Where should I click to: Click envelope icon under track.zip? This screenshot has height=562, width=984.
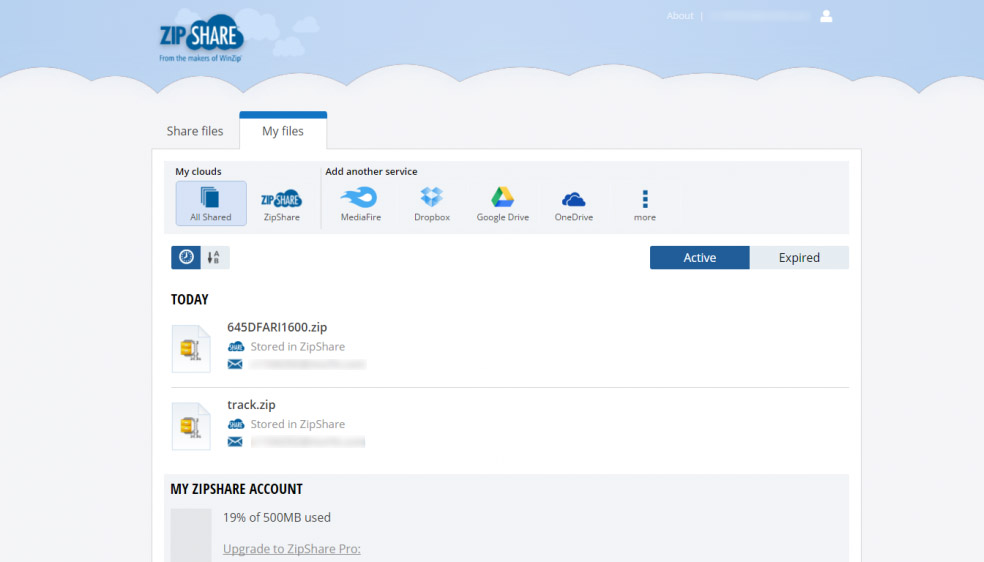pos(235,442)
